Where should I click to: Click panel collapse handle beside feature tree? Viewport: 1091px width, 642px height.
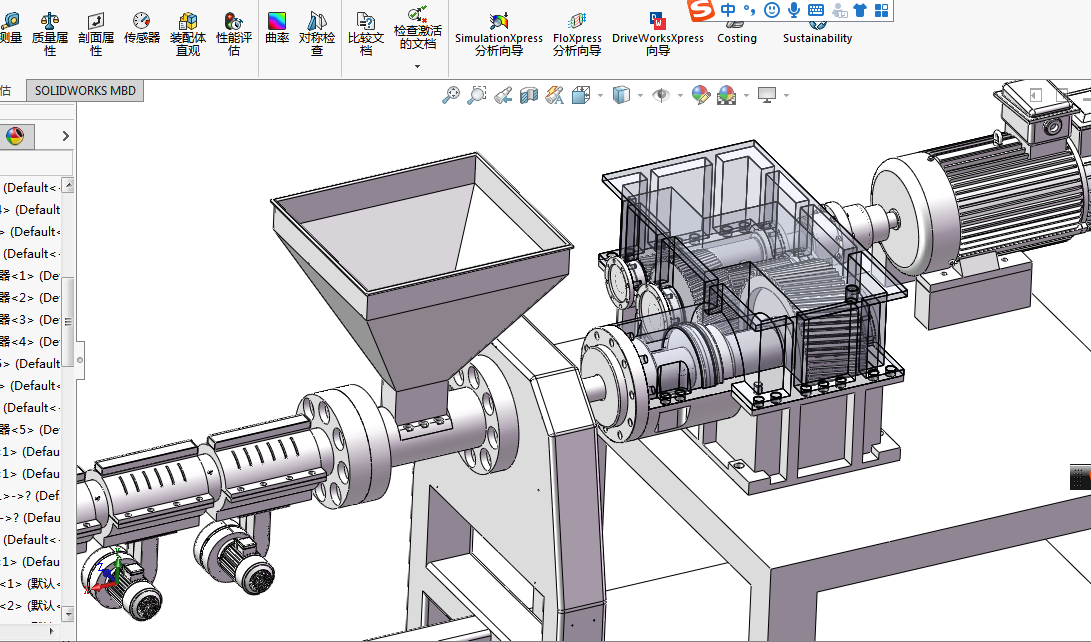[80, 360]
